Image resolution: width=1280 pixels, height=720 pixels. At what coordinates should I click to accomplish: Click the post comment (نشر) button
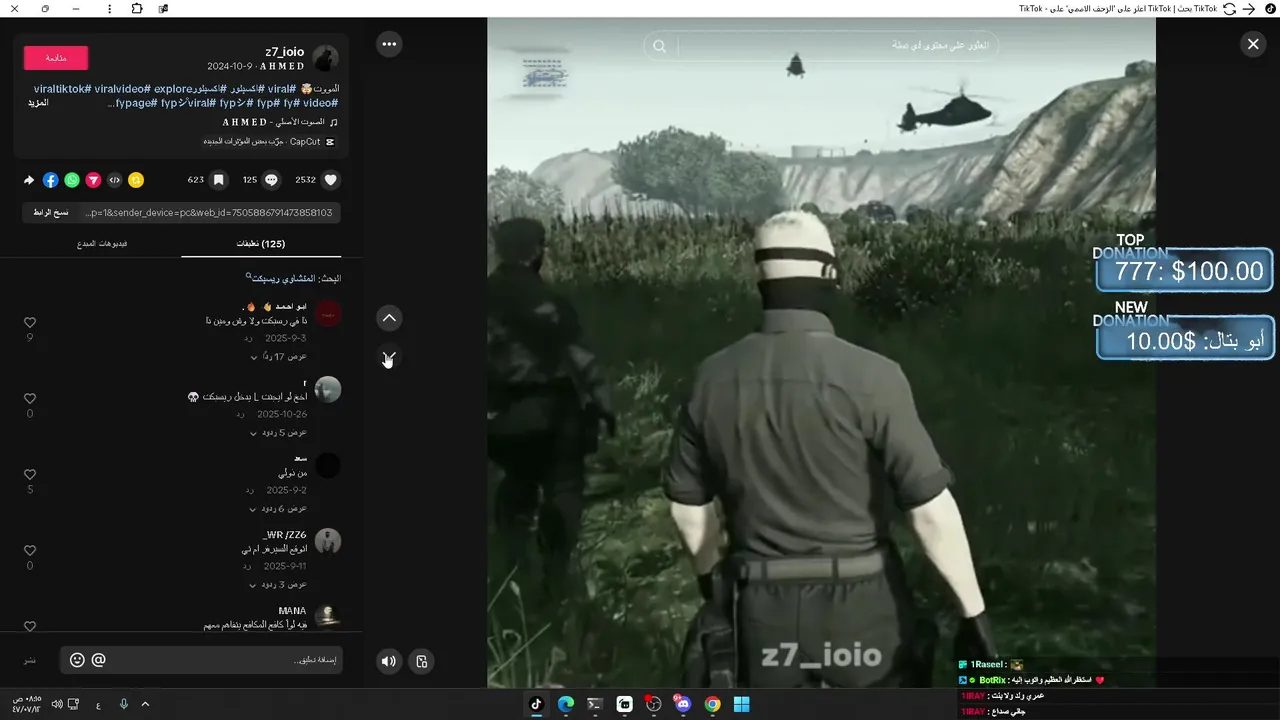pyautogui.click(x=31, y=661)
